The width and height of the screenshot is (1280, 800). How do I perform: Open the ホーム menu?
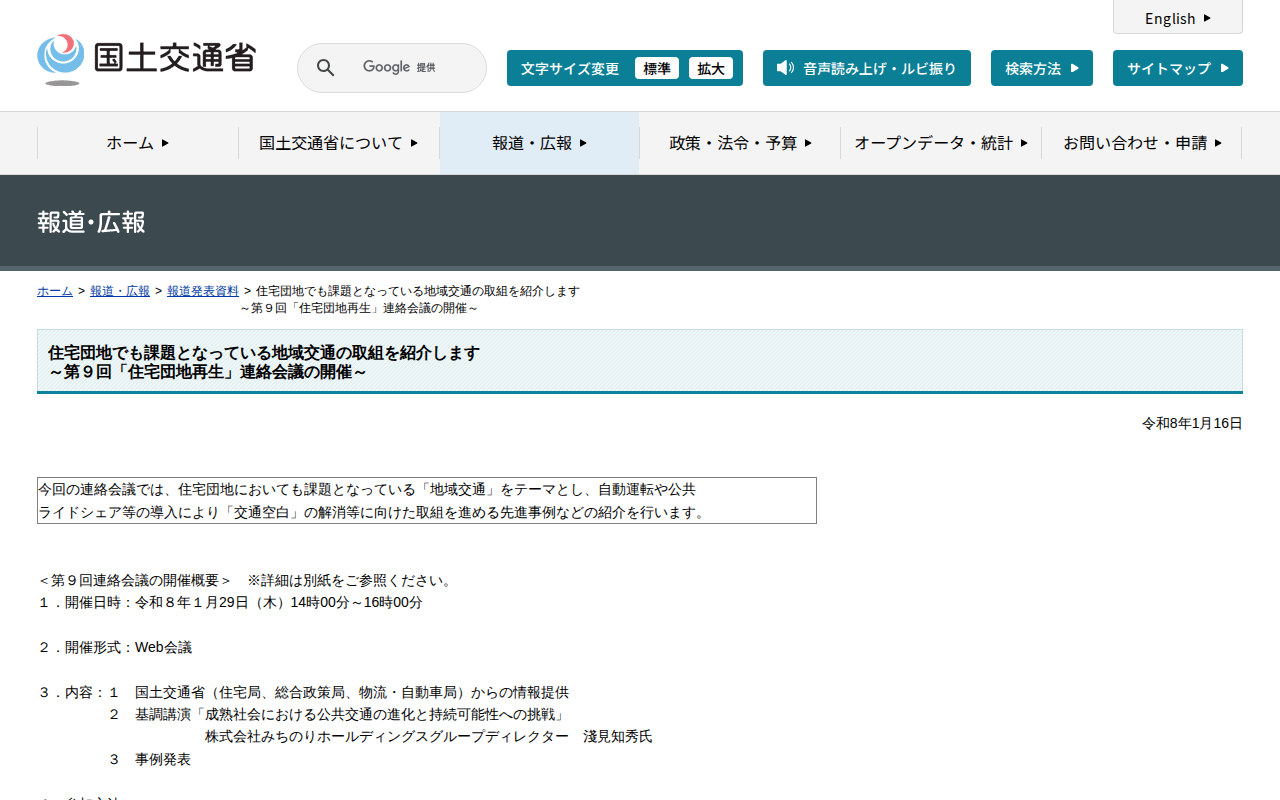[x=138, y=143]
